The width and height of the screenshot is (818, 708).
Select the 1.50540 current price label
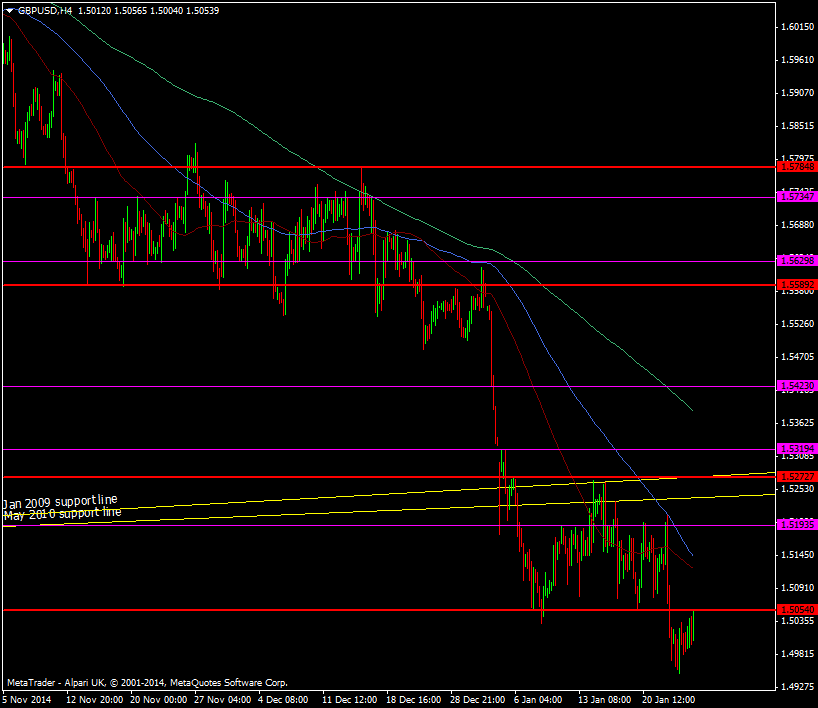coord(797,610)
